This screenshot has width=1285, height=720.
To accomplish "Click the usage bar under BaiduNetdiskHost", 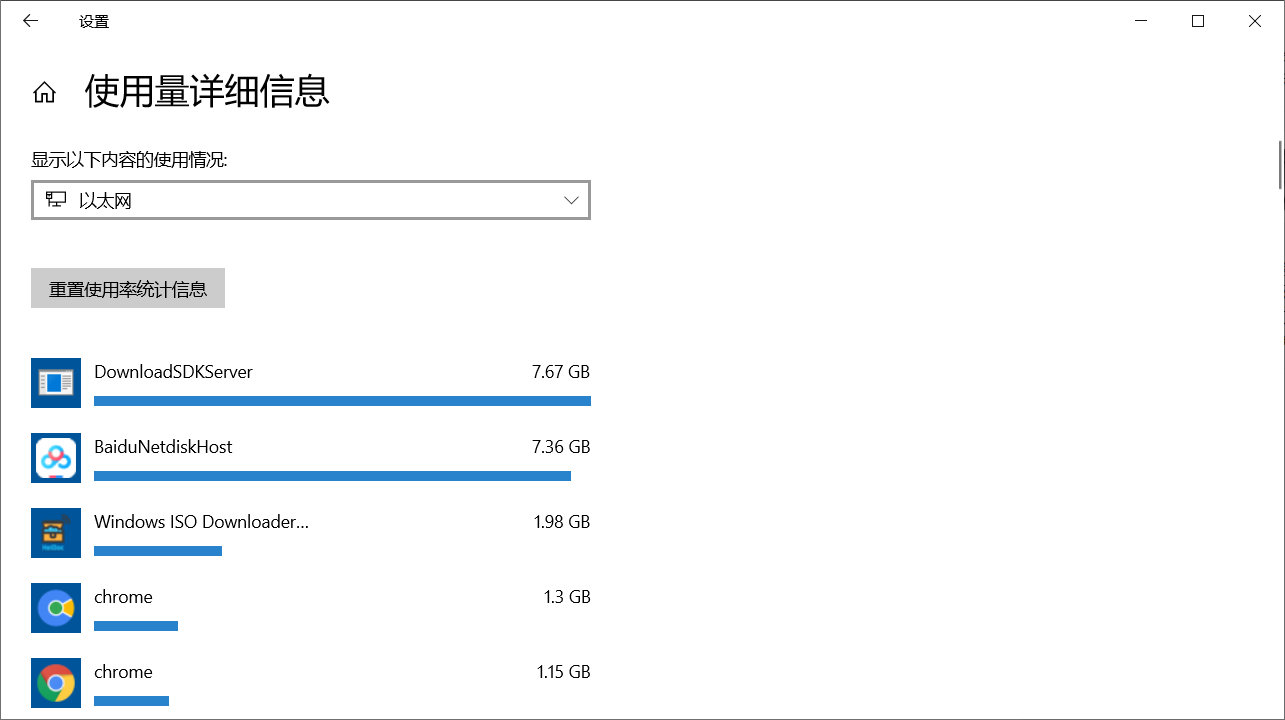I will click(332, 476).
